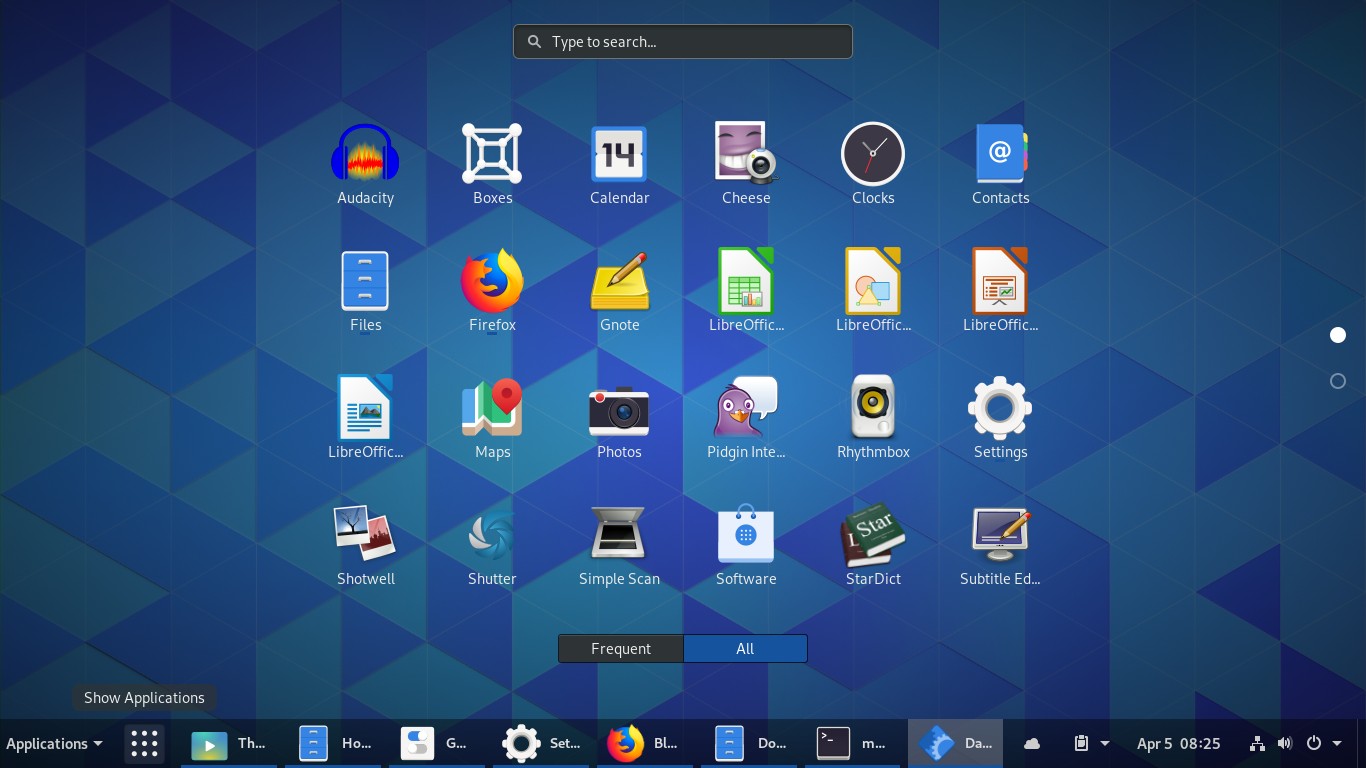
Task: Click the Show Applications grid button
Action: [144, 743]
